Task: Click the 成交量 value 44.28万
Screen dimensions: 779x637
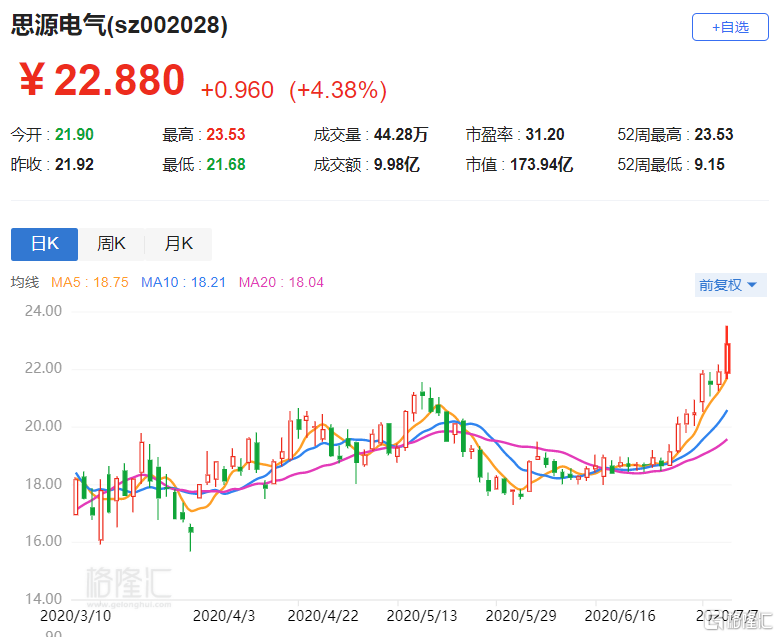Action: 400,134
